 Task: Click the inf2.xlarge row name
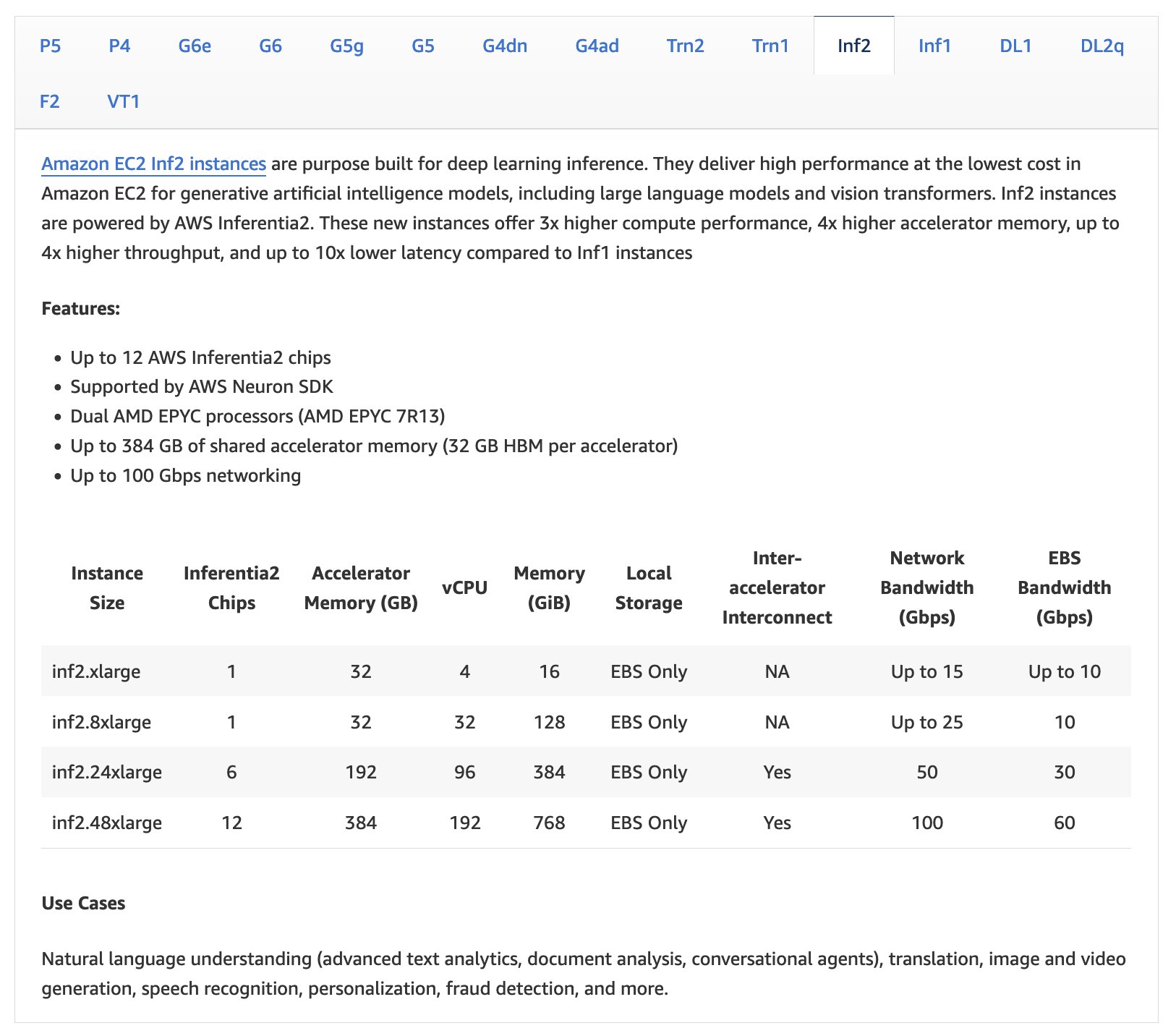[96, 671]
